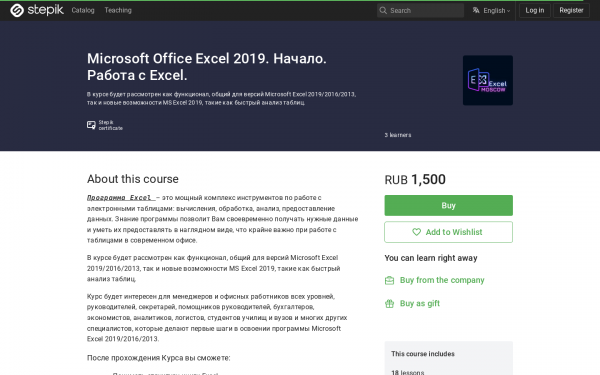This screenshot has width=600, height=375.
Task: Click the Register button
Action: 571,10
